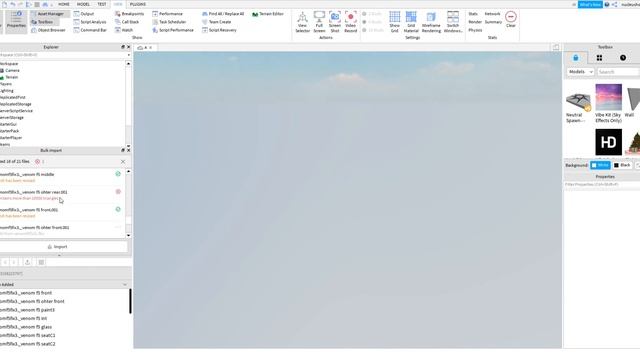Open the Breakpoints window

[129, 14]
